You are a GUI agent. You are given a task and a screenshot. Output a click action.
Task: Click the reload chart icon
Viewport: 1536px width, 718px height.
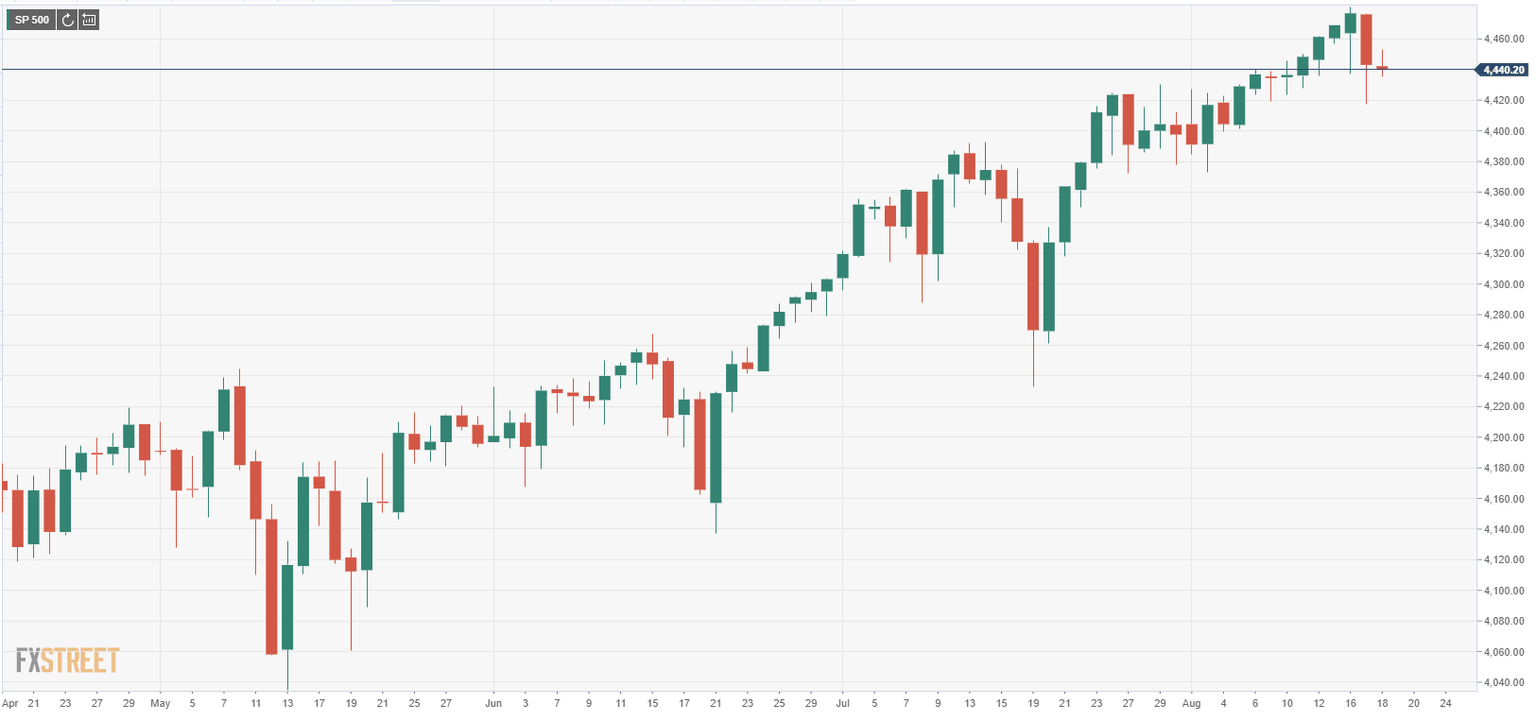tap(68, 19)
